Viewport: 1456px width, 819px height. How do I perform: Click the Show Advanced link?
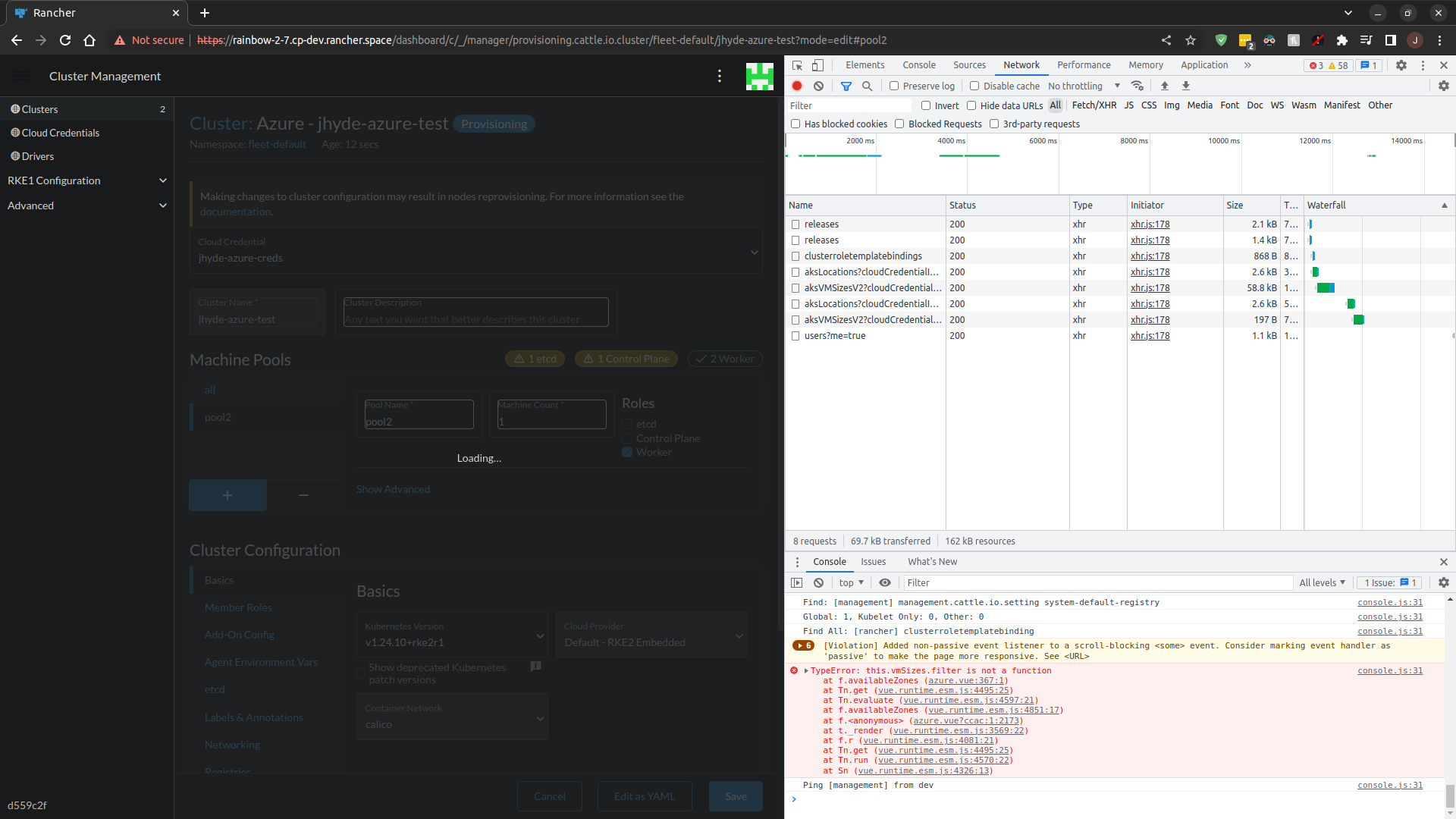[393, 489]
